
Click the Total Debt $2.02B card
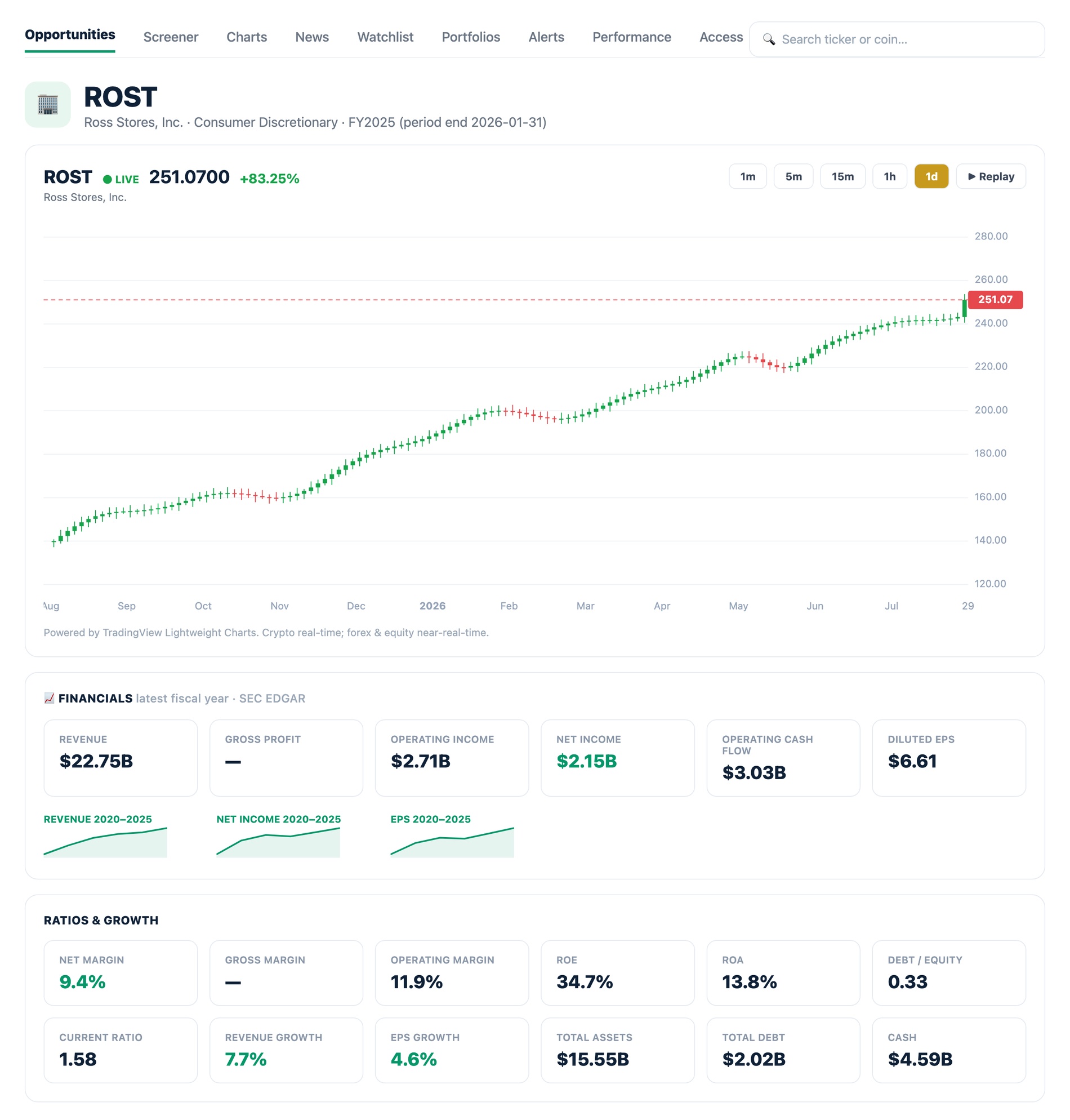(783, 1050)
